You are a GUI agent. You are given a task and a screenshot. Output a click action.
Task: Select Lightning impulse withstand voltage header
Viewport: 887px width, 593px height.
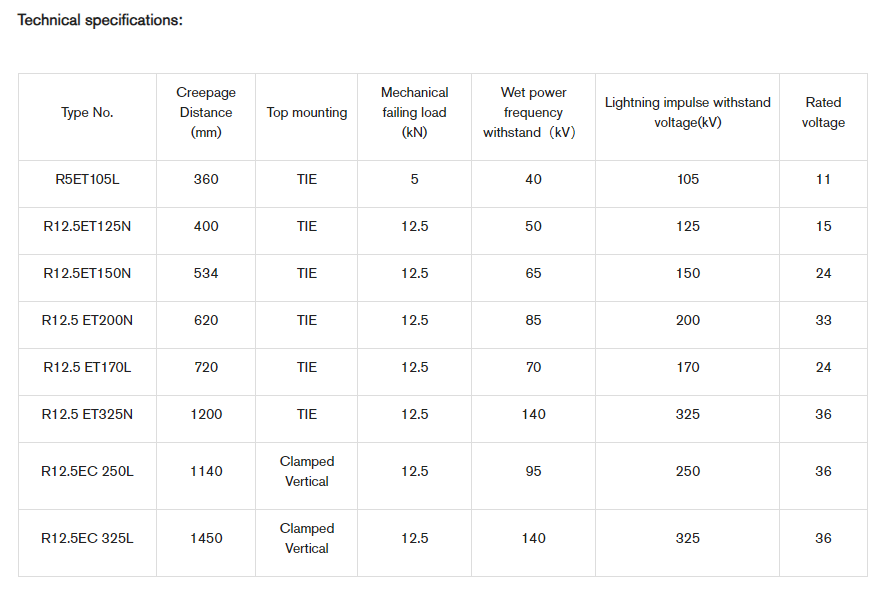[687, 112]
